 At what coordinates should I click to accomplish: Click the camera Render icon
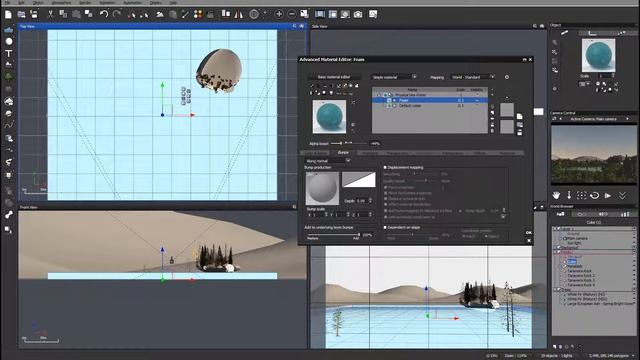click(358, 14)
